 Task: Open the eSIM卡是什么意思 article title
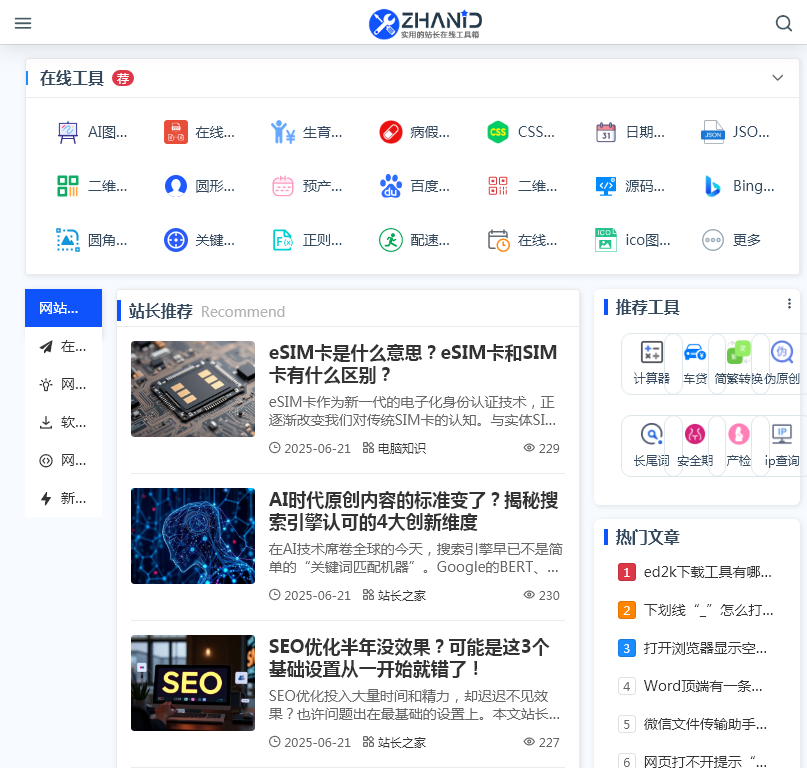pyautogui.click(x=412, y=364)
